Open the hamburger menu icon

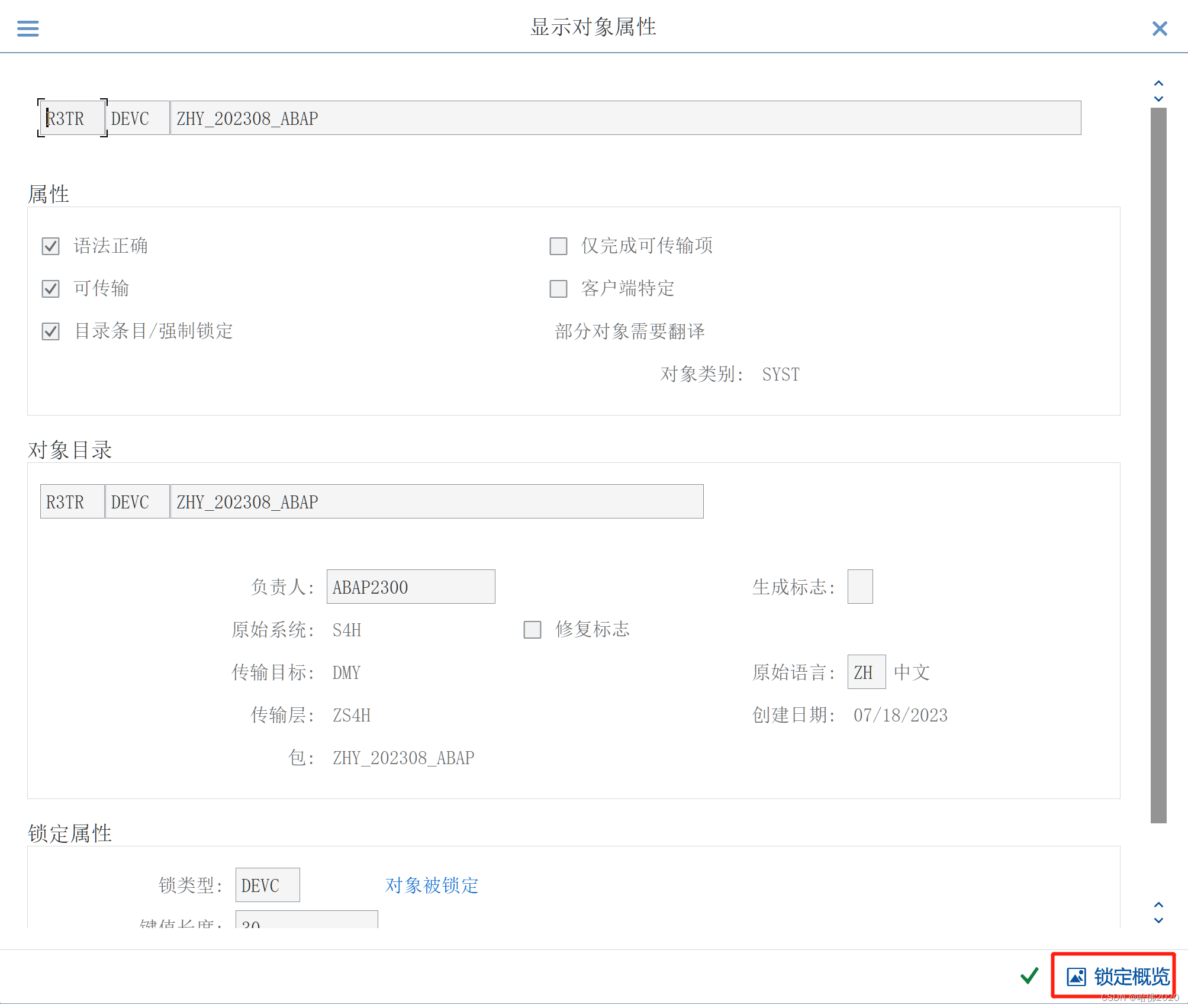(28, 28)
